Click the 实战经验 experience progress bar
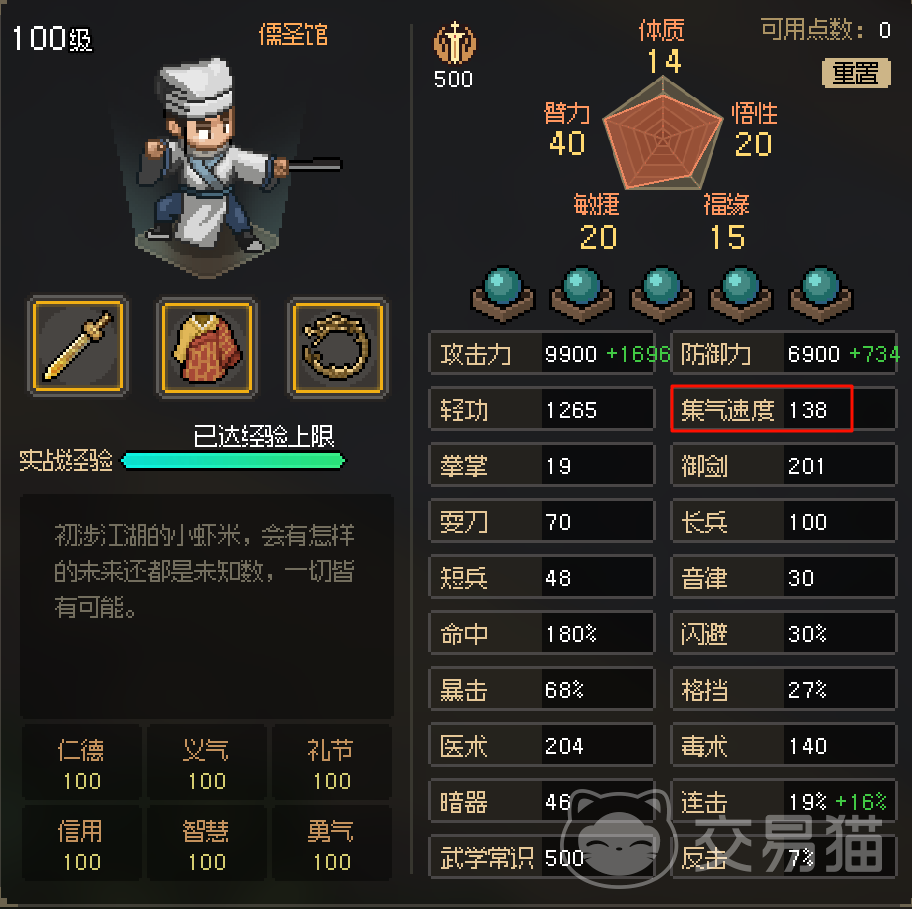This screenshot has width=912, height=909. (233, 461)
